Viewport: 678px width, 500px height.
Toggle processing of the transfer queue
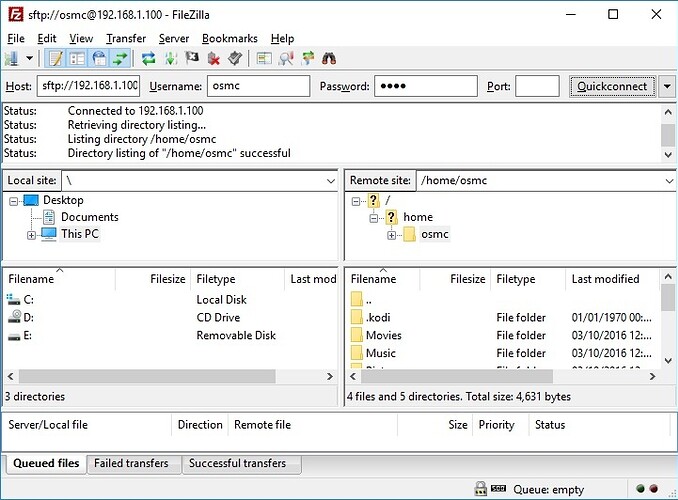tap(171, 58)
